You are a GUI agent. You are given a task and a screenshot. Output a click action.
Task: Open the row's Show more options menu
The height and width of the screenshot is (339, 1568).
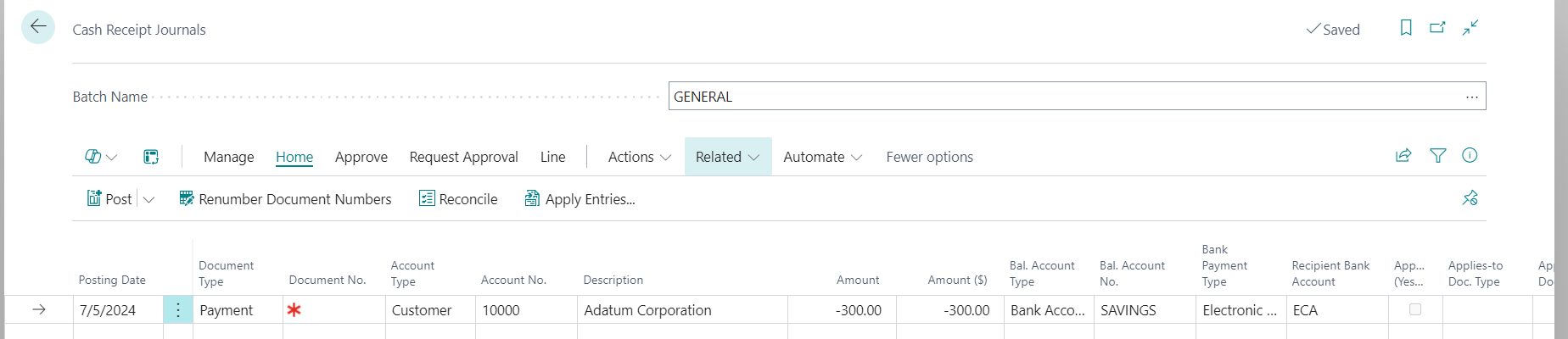point(178,310)
